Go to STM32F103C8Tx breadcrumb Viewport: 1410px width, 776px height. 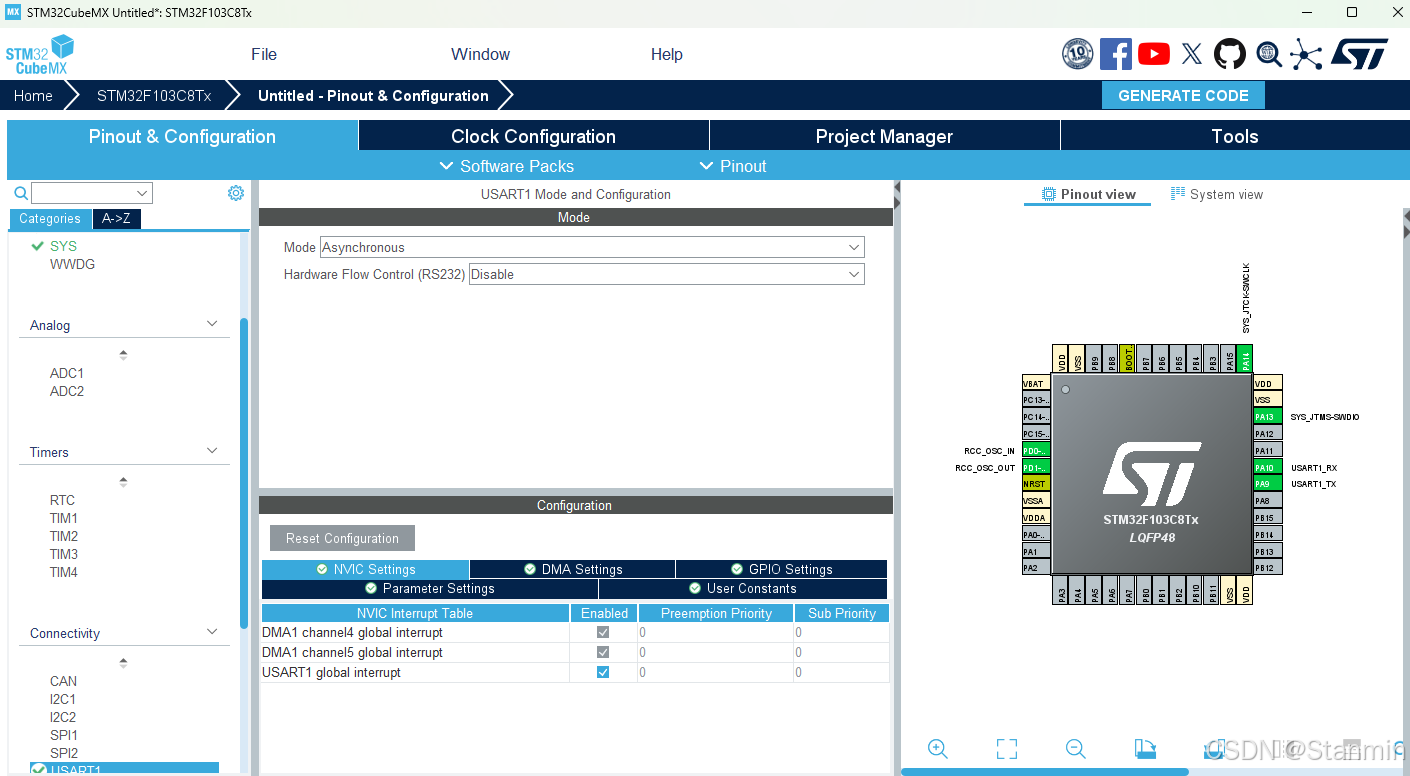[154, 95]
